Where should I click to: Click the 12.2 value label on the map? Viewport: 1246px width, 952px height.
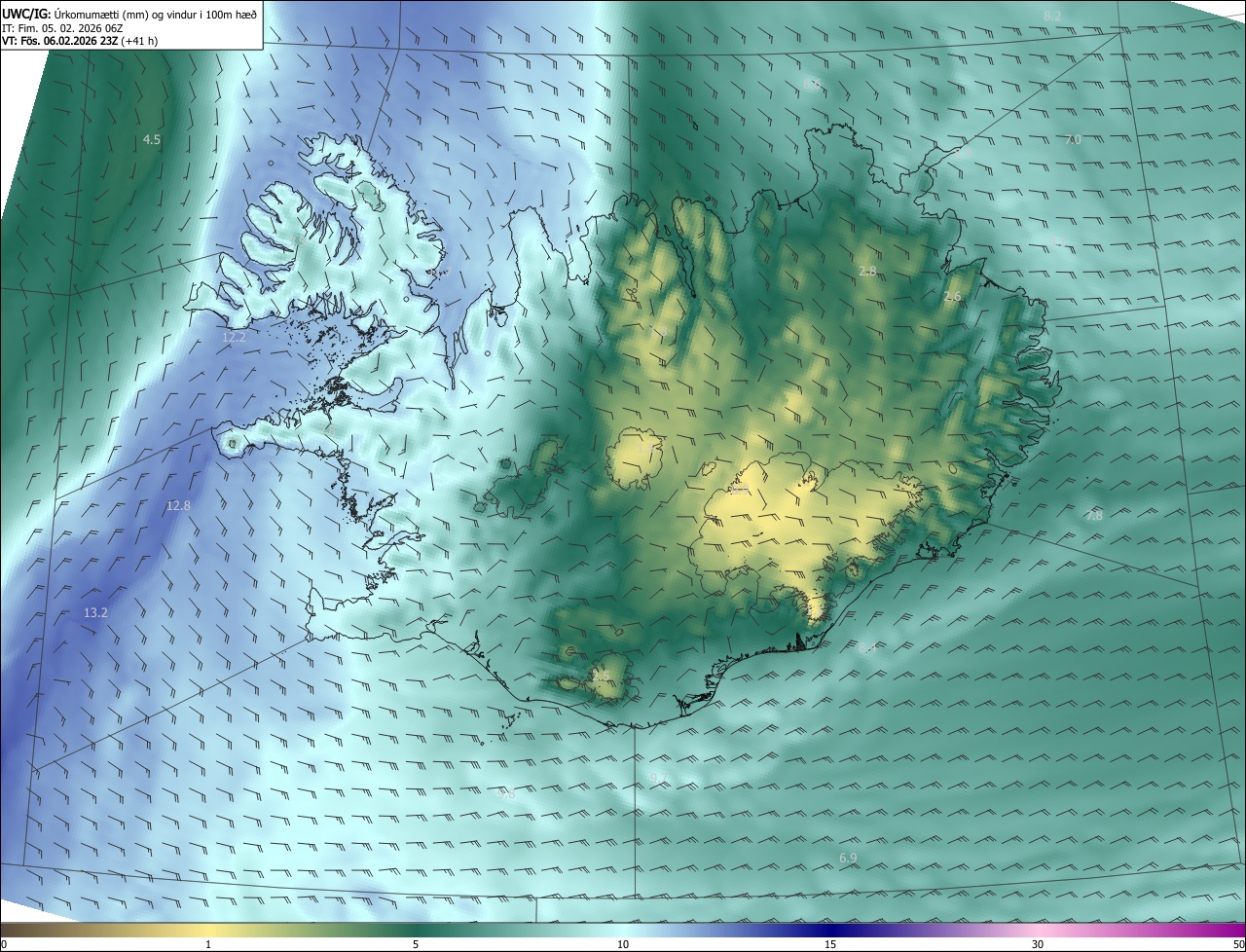coord(234,337)
